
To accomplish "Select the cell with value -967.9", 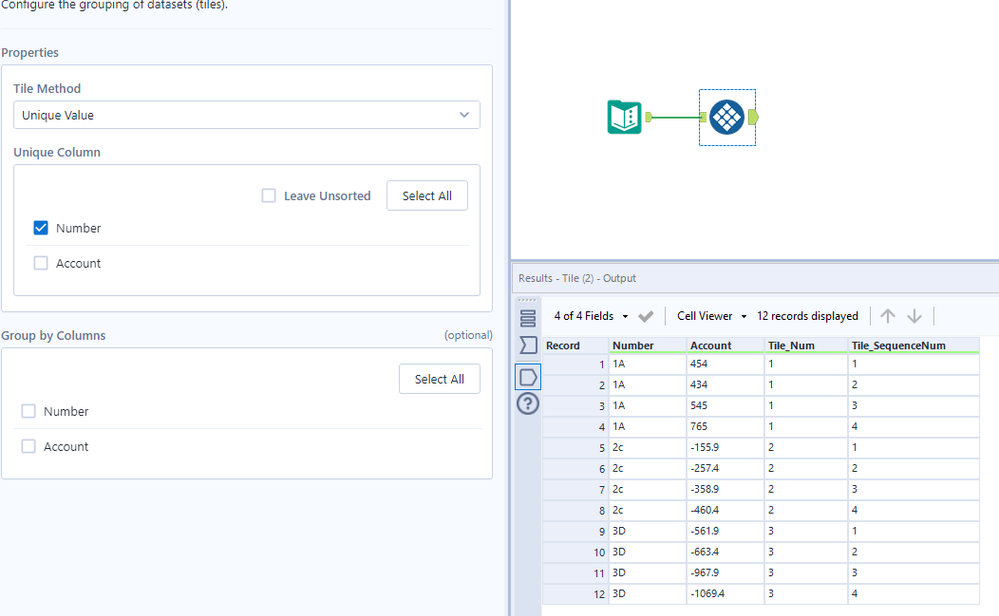I will point(725,573).
